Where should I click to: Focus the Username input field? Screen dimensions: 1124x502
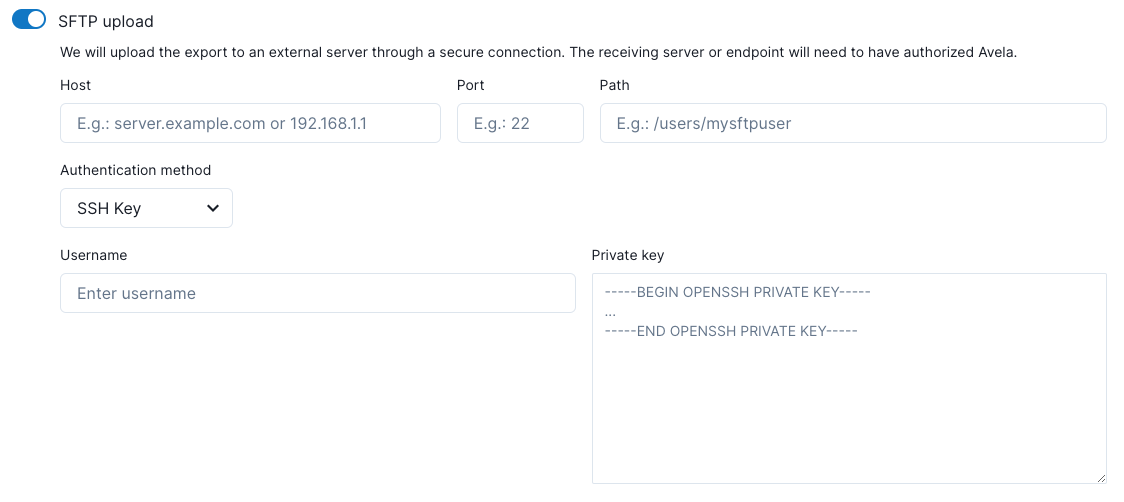(317, 293)
